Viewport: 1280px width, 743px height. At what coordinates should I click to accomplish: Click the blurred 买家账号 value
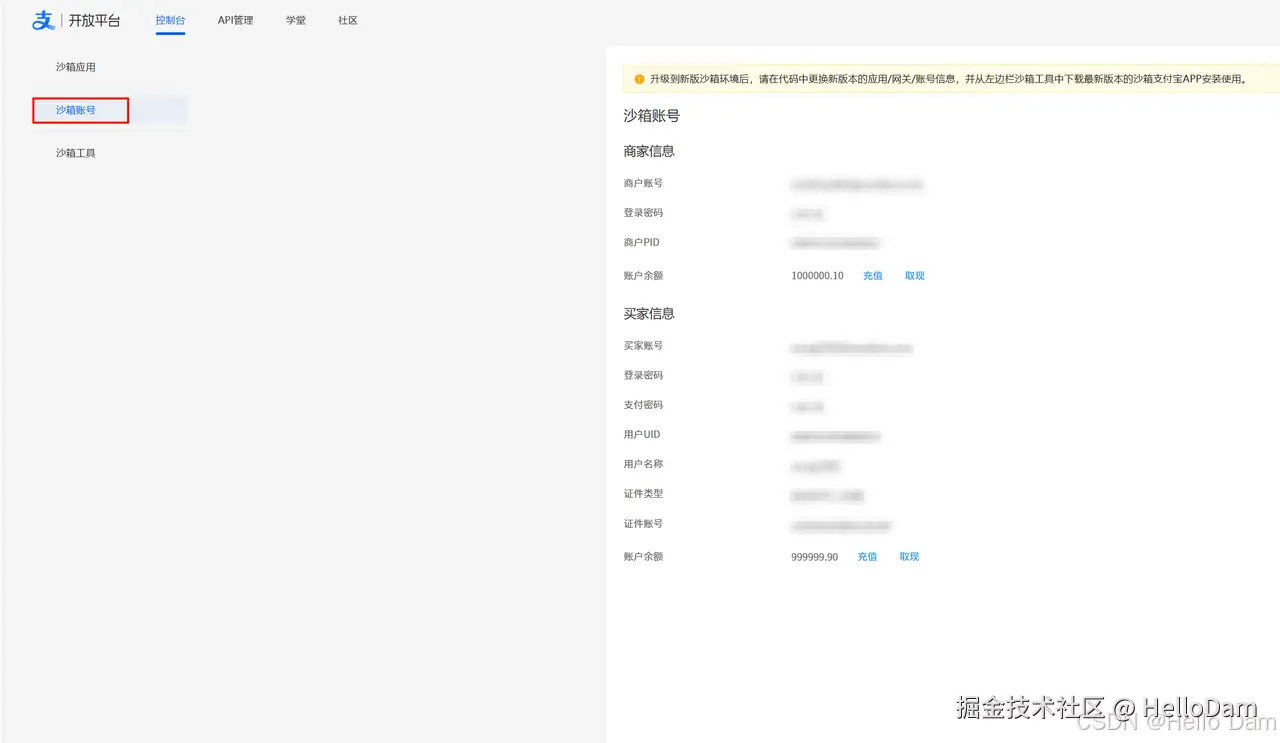click(851, 347)
